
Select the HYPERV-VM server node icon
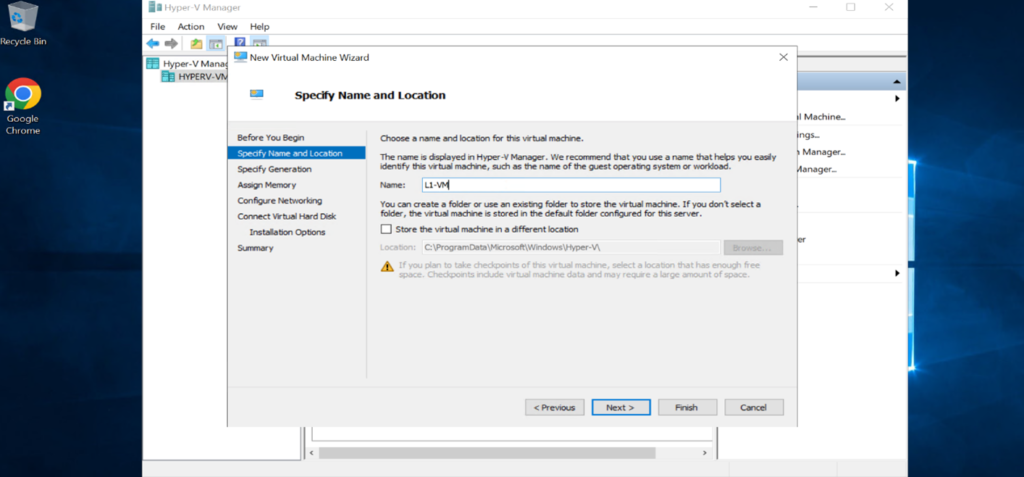pyautogui.click(x=168, y=76)
